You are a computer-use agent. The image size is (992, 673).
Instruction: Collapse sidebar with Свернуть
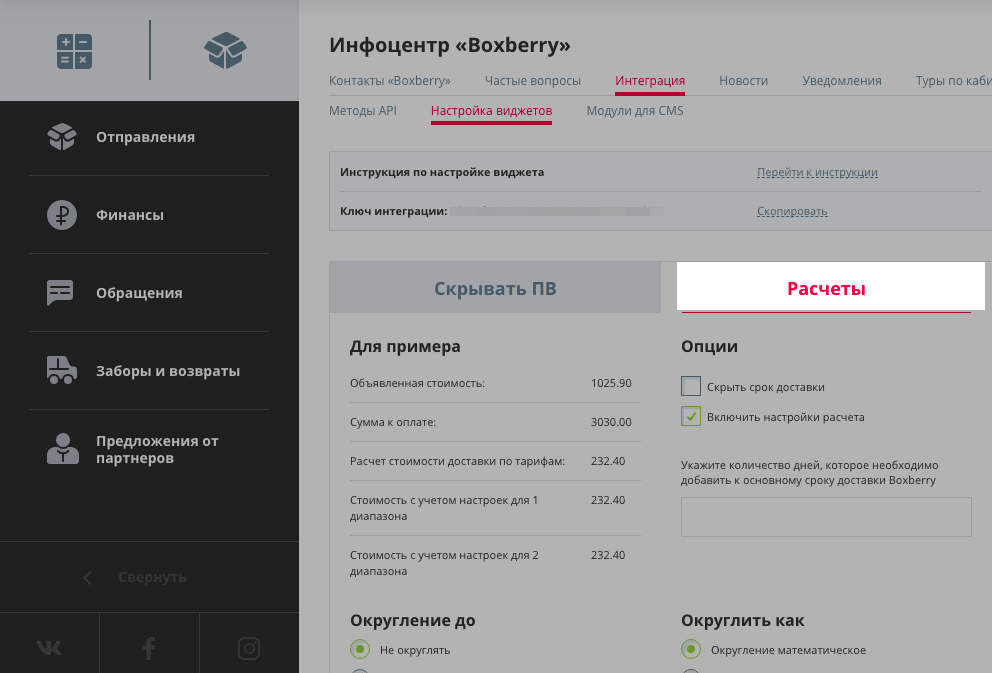(152, 577)
